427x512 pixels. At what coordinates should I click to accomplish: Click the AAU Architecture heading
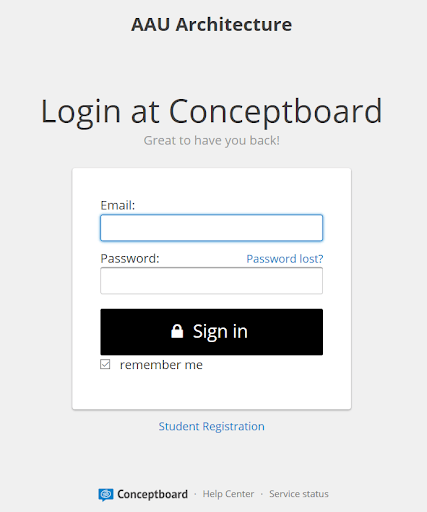211,25
